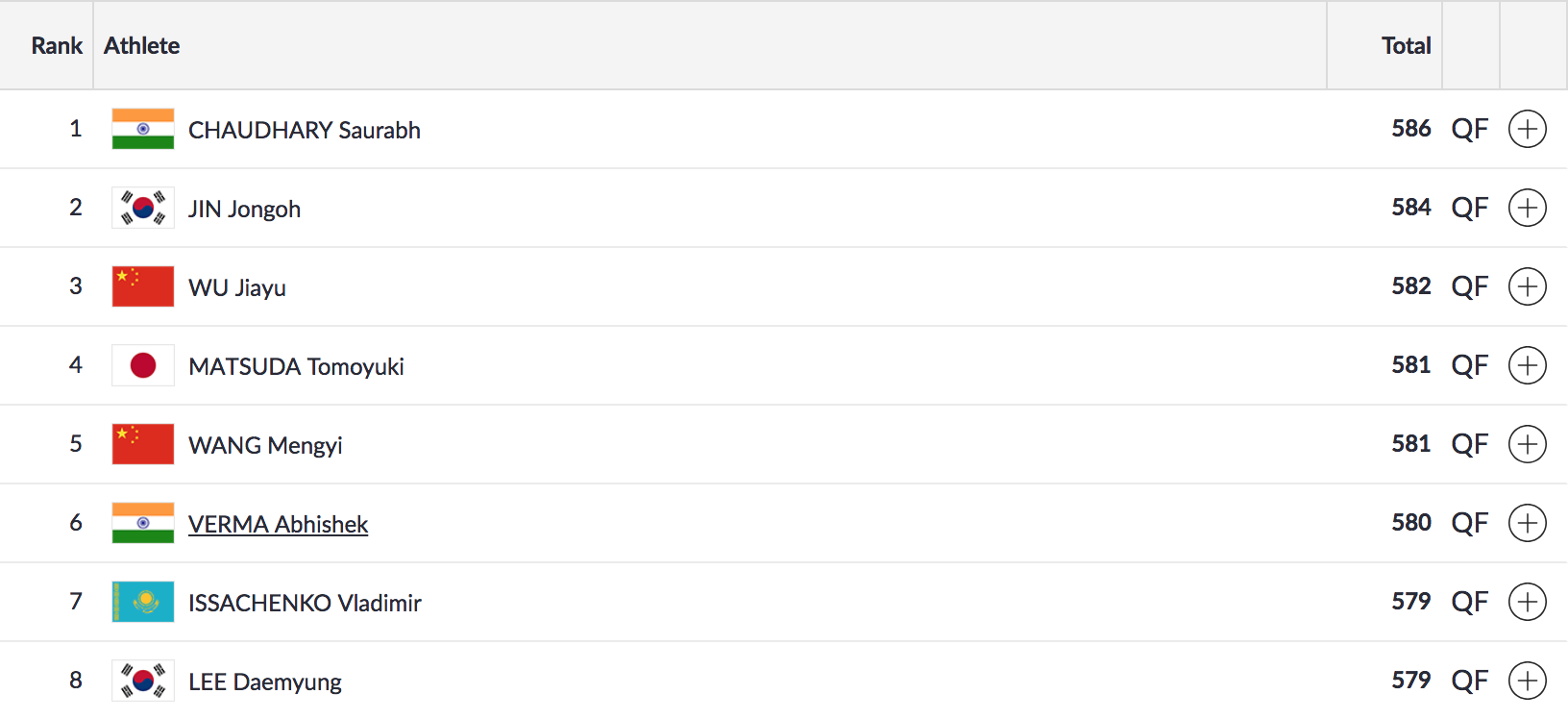The image size is (1568, 719).
Task: Click the Total column header
Action: 1406,45
